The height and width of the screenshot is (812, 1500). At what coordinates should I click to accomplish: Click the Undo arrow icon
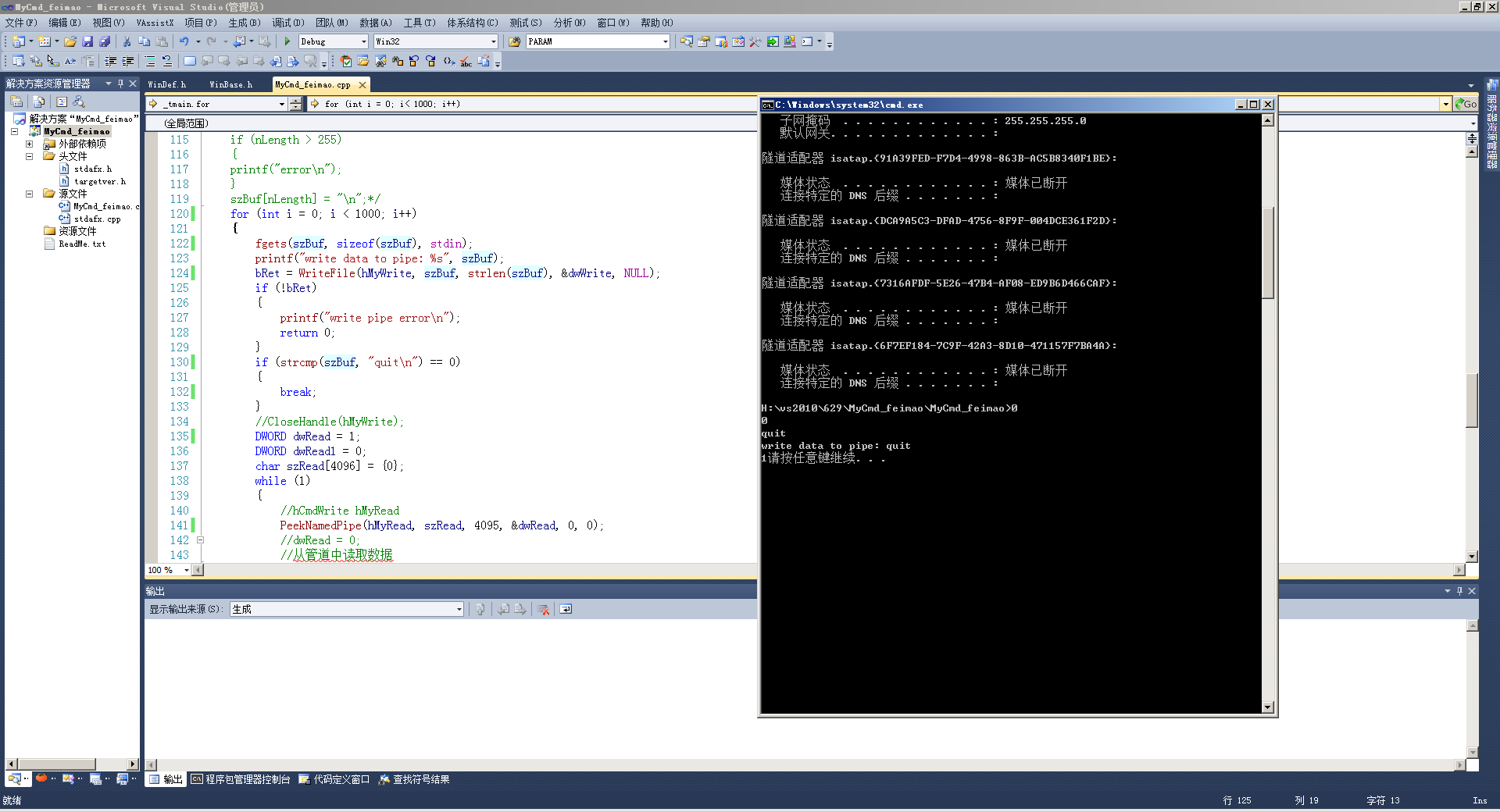coord(184,41)
